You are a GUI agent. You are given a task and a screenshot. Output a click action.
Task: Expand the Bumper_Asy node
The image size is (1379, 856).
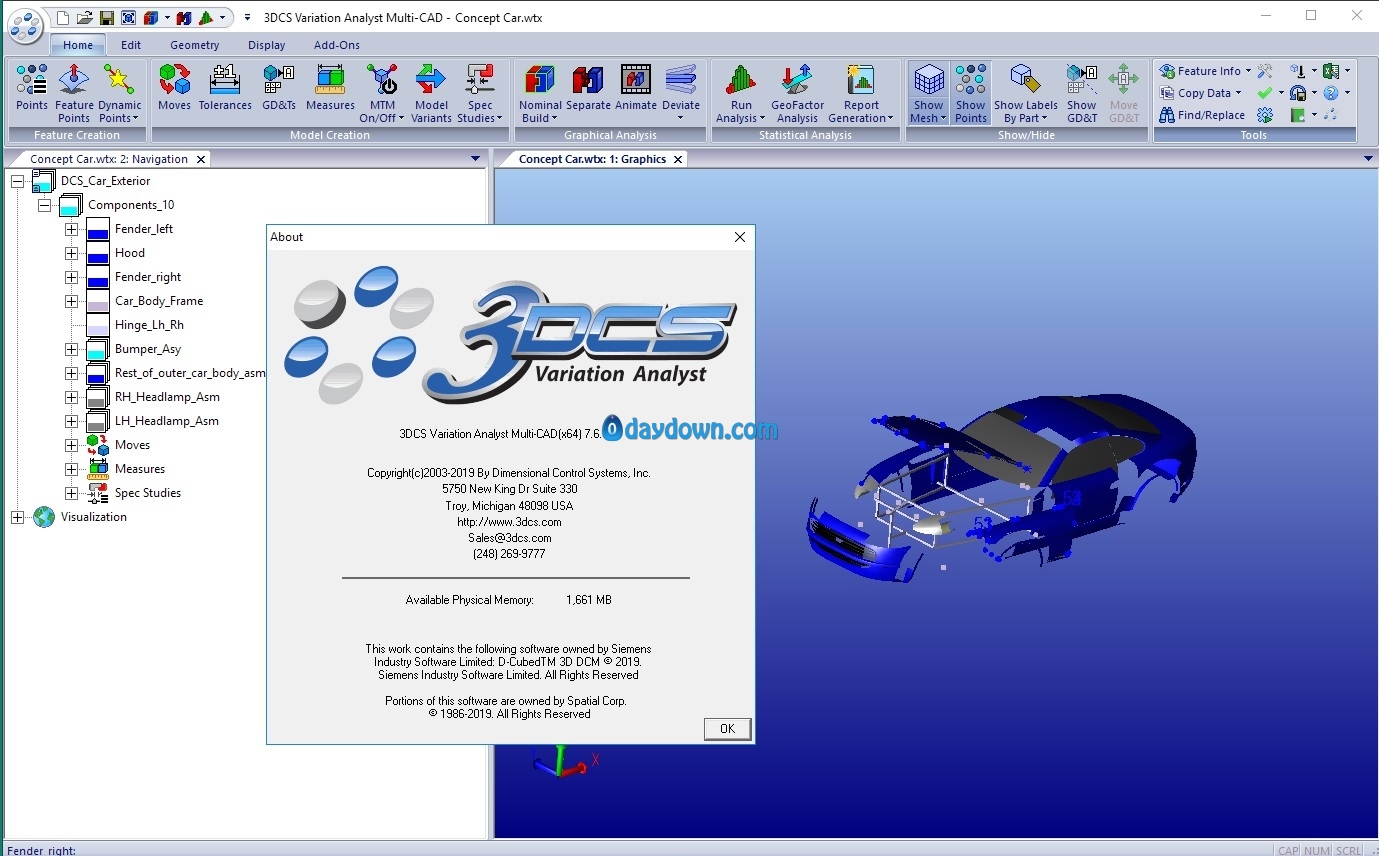(71, 349)
